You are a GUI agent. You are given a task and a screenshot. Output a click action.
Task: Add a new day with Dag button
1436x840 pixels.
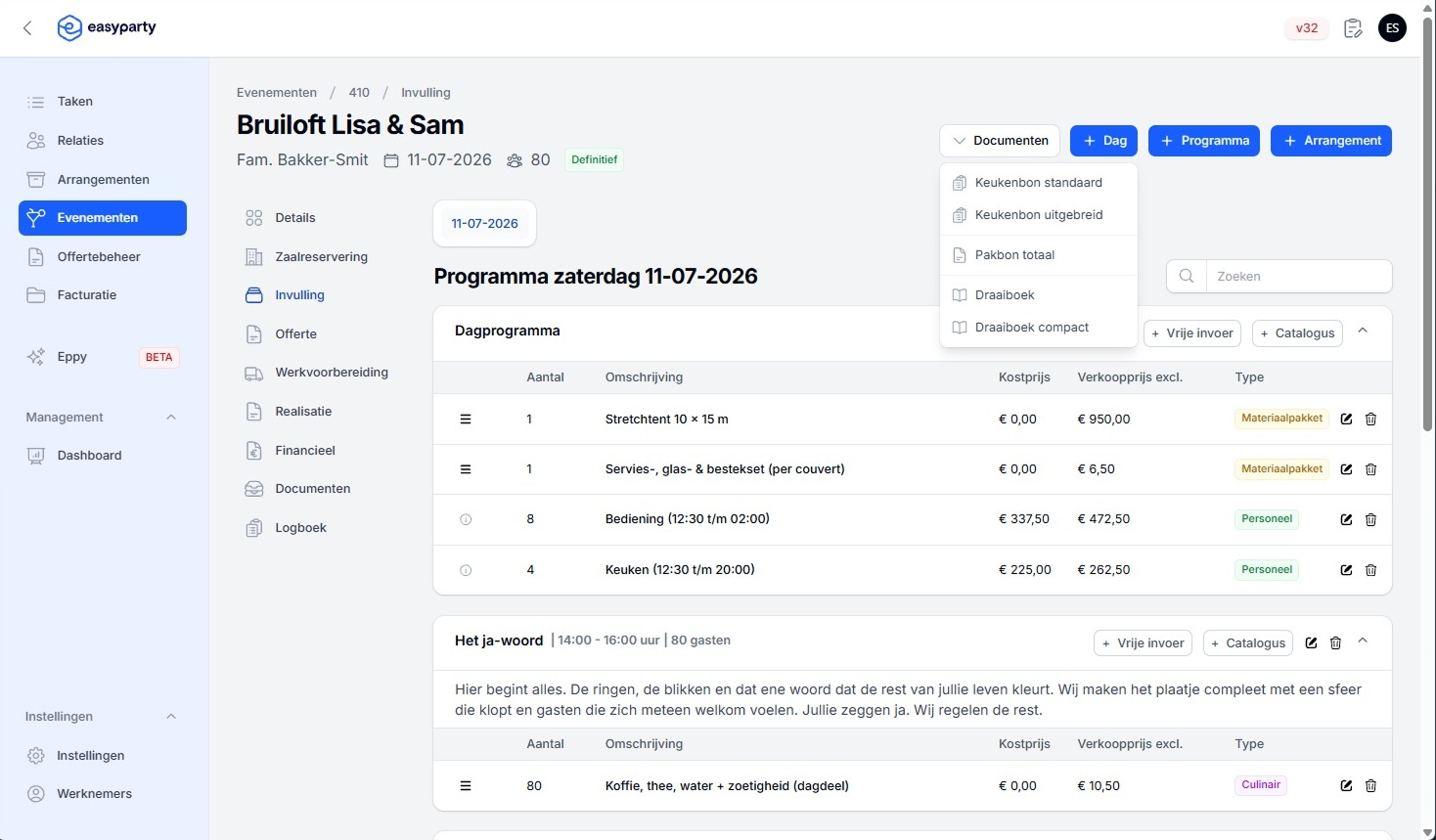[1103, 141]
